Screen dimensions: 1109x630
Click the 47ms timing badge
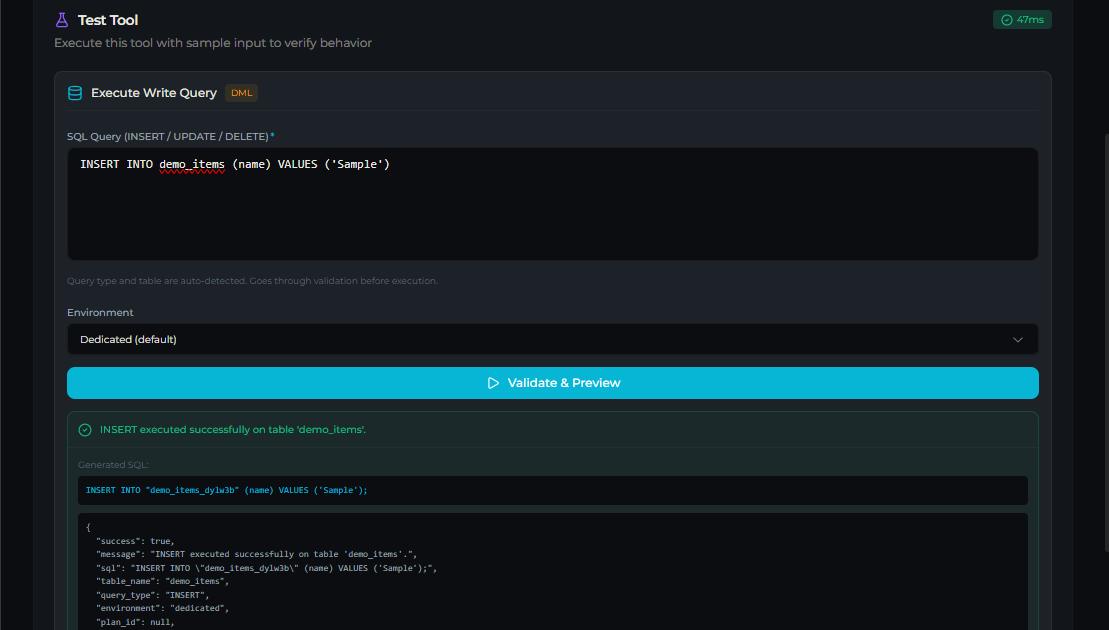1022,20
